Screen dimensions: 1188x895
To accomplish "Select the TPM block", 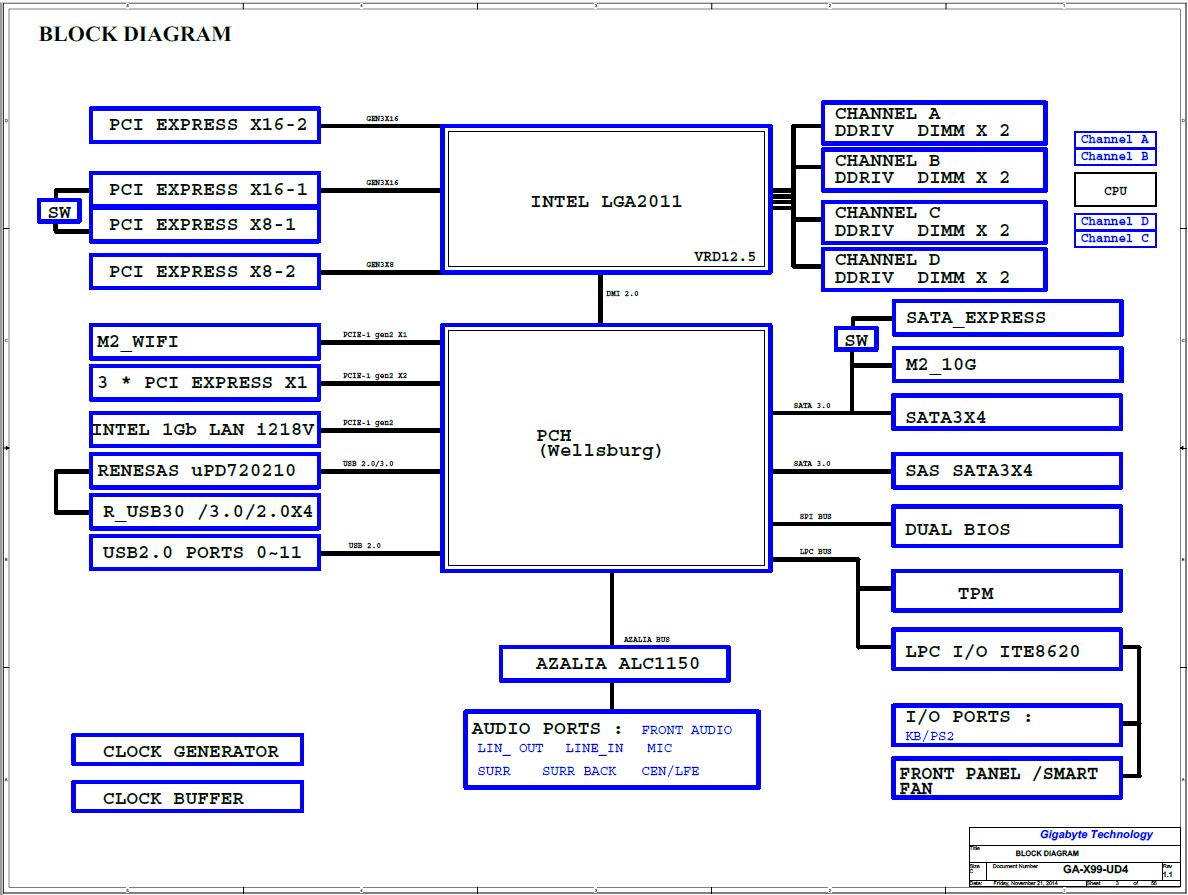I will click(x=1006, y=593).
